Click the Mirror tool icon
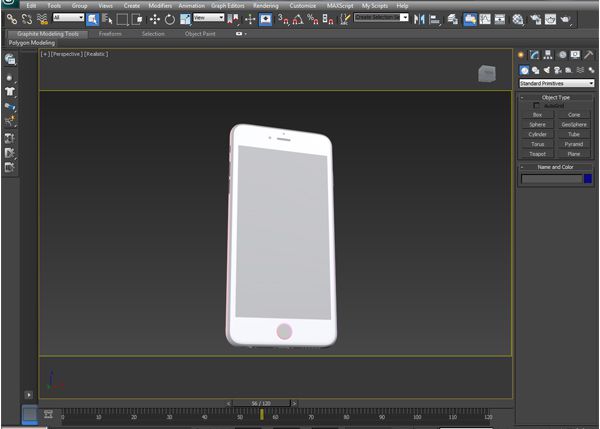This screenshot has height=429, width=600. pyautogui.click(x=419, y=19)
